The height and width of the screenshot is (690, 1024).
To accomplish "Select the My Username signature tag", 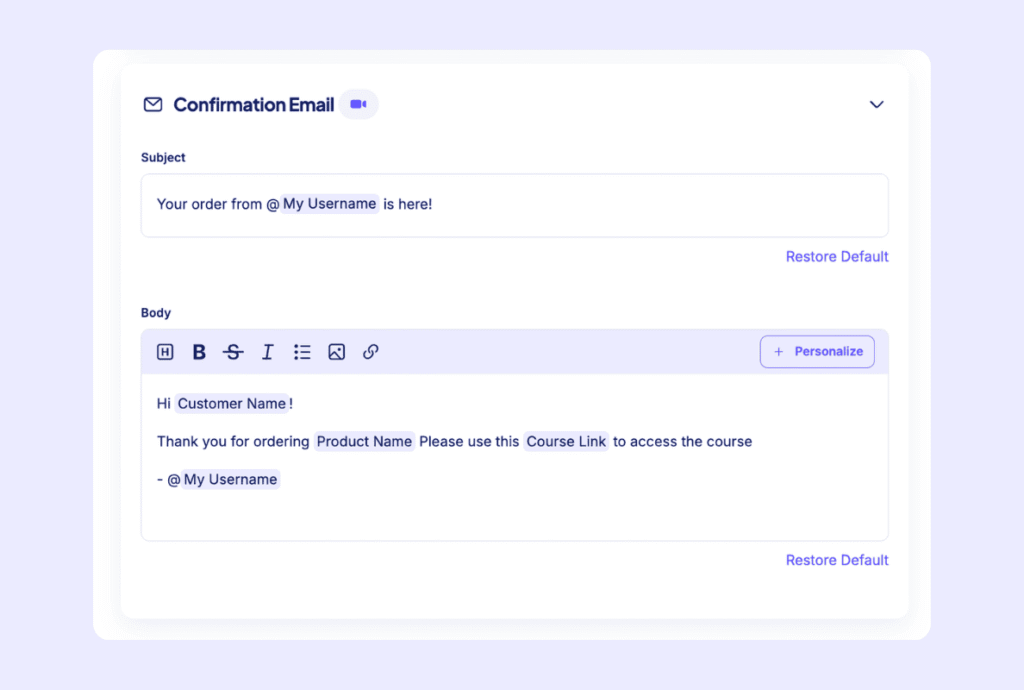I will pos(230,479).
